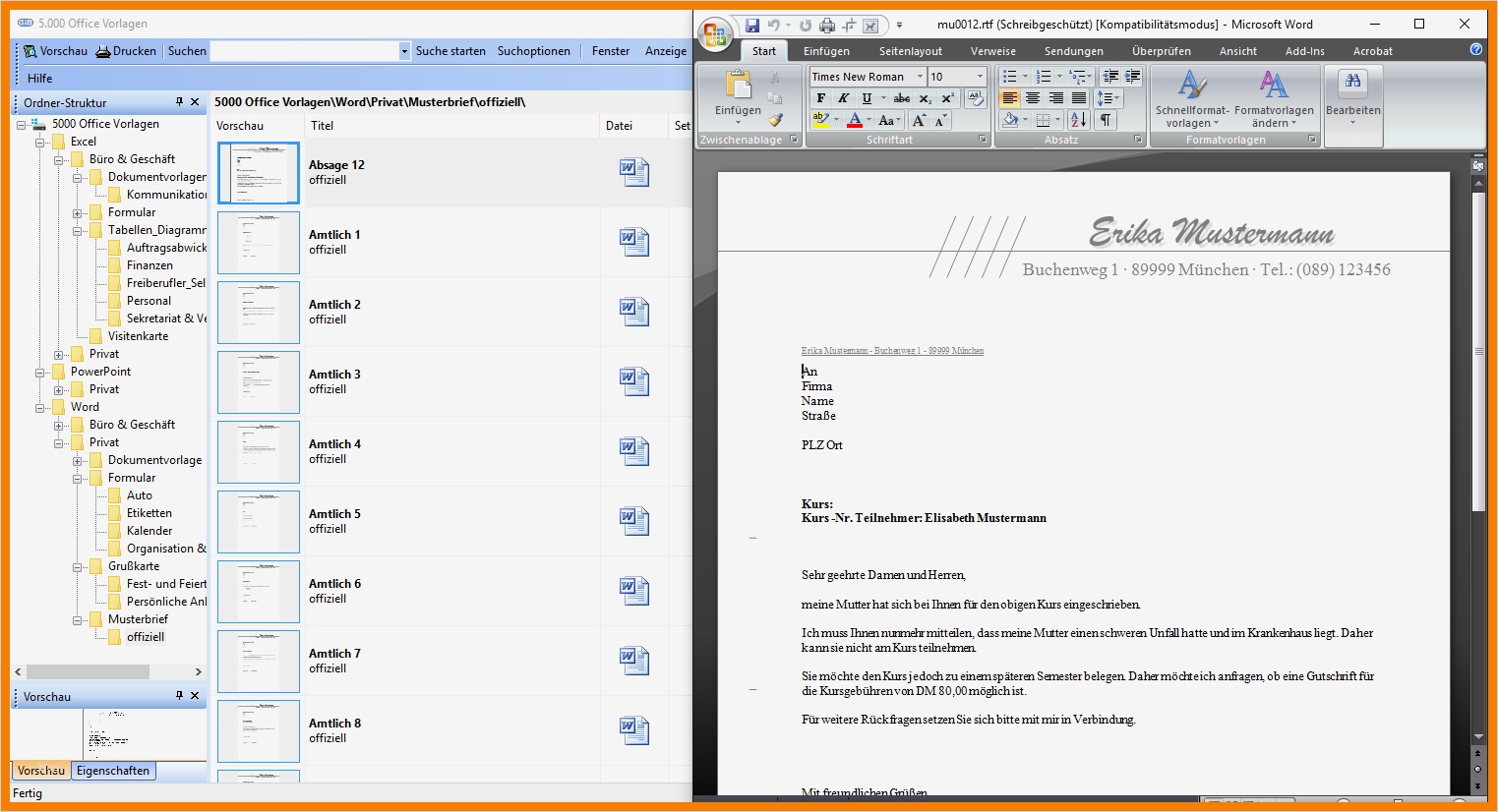Viewport: 1498px width, 812px height.
Task: Click the Suche starten button
Action: [450, 51]
